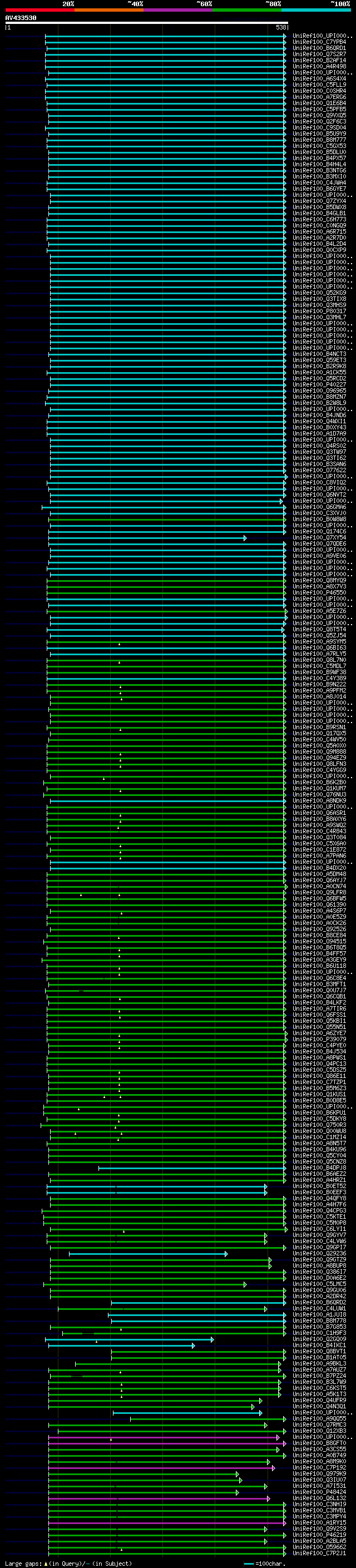Click the orange ~40% identity legend segment
This screenshot has height=1568, width=356.
pos(109,10)
